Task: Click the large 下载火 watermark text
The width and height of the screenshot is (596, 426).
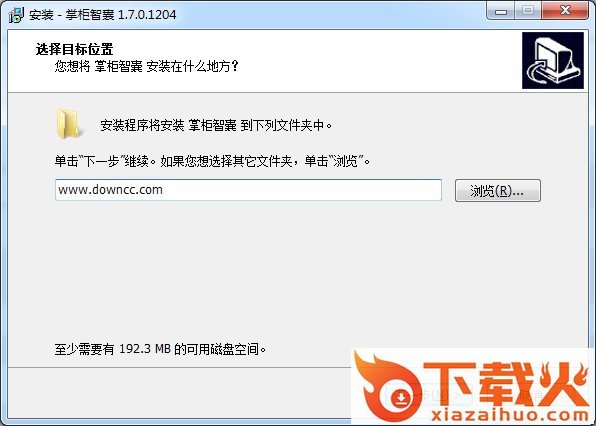Action: click(507, 384)
